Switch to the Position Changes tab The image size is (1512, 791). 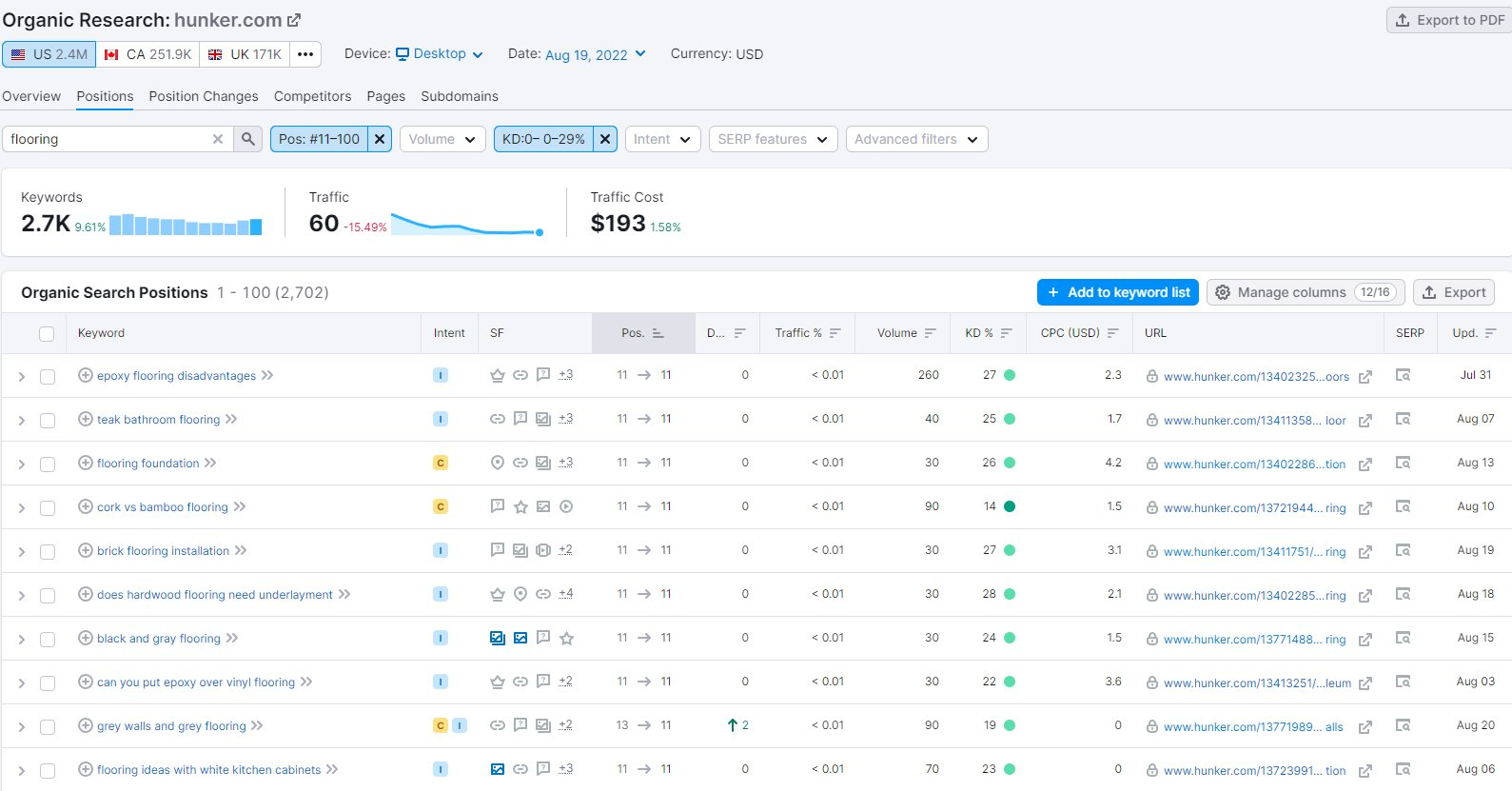click(x=204, y=96)
